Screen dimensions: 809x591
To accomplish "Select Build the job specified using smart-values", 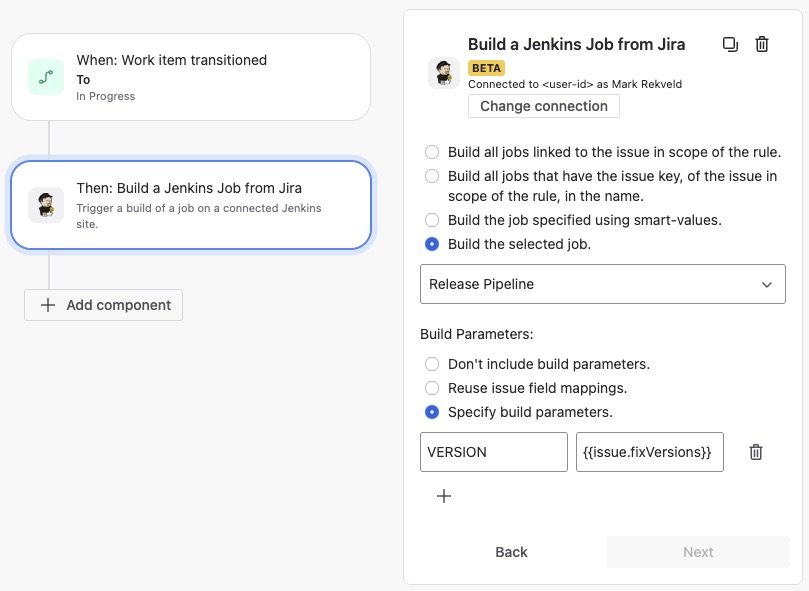I will point(432,220).
